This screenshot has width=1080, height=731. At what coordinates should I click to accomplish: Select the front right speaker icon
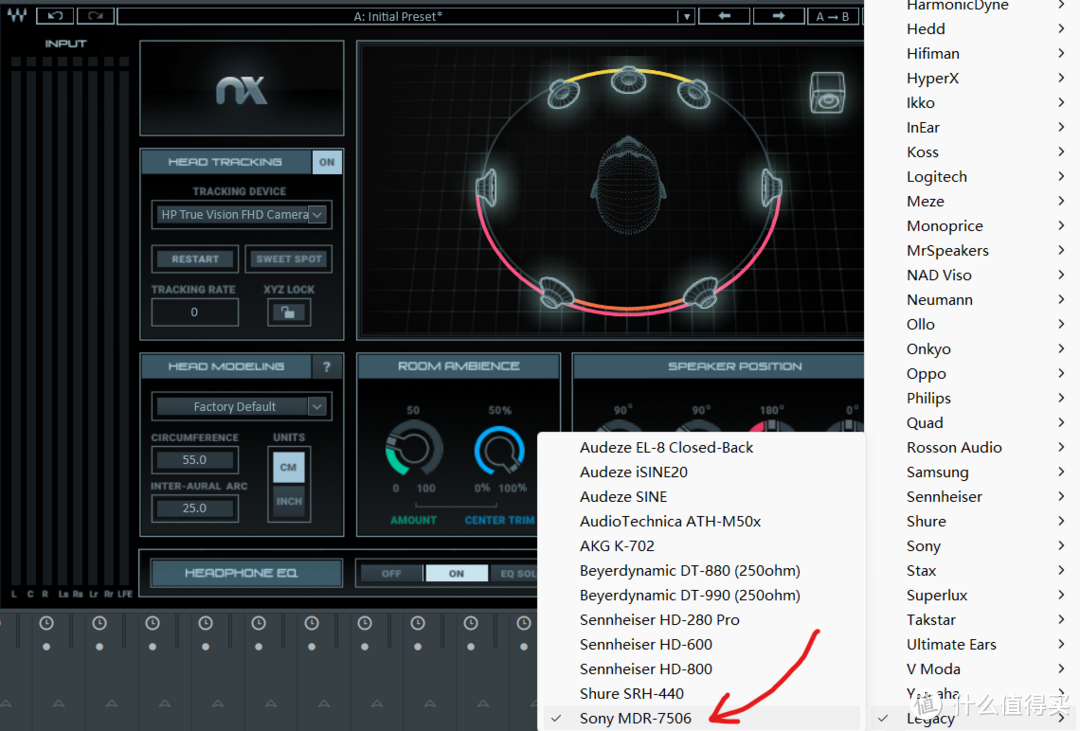[x=693, y=93]
